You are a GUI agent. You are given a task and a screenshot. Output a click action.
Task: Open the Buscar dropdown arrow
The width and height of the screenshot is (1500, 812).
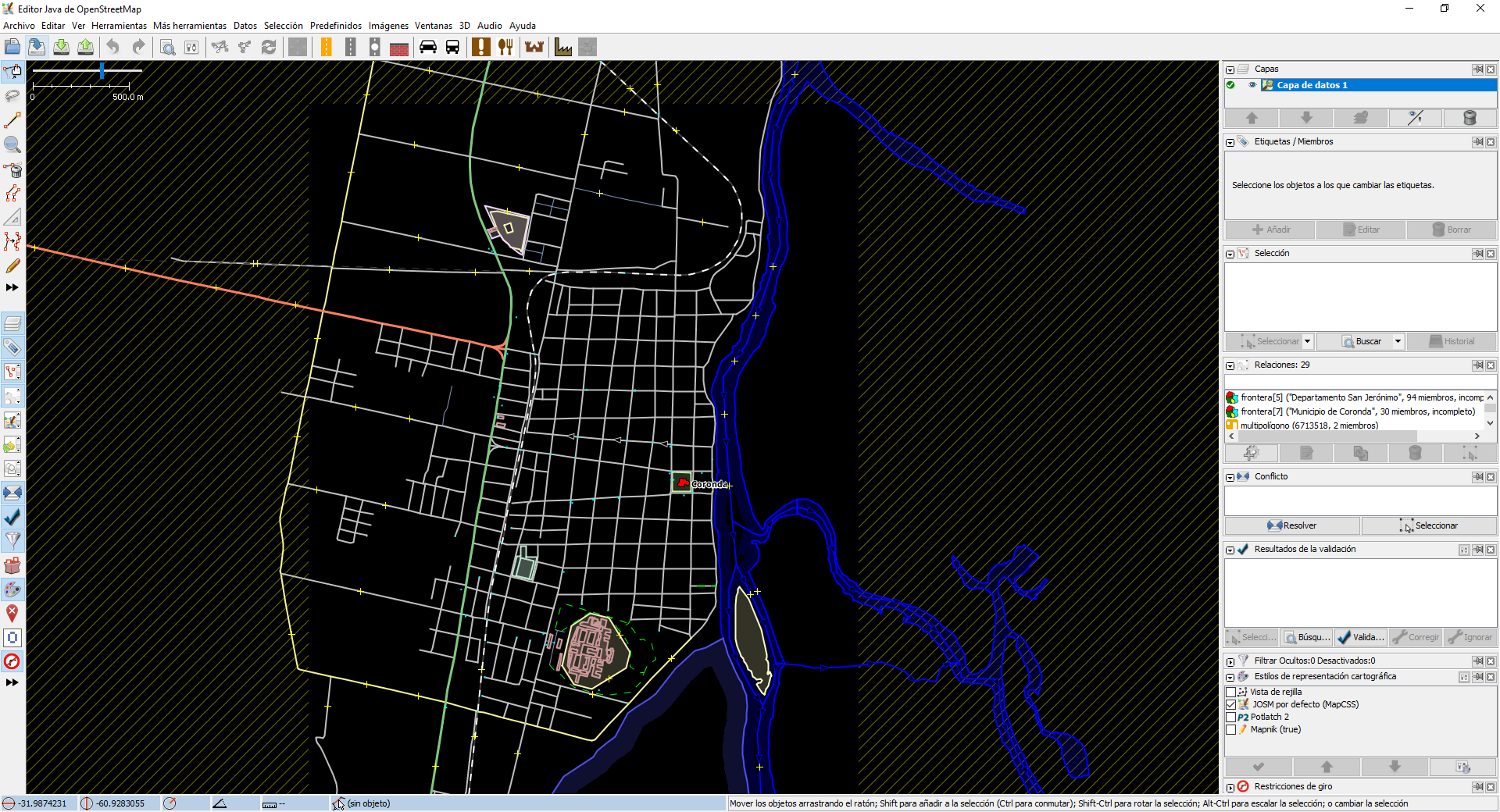coord(1398,341)
